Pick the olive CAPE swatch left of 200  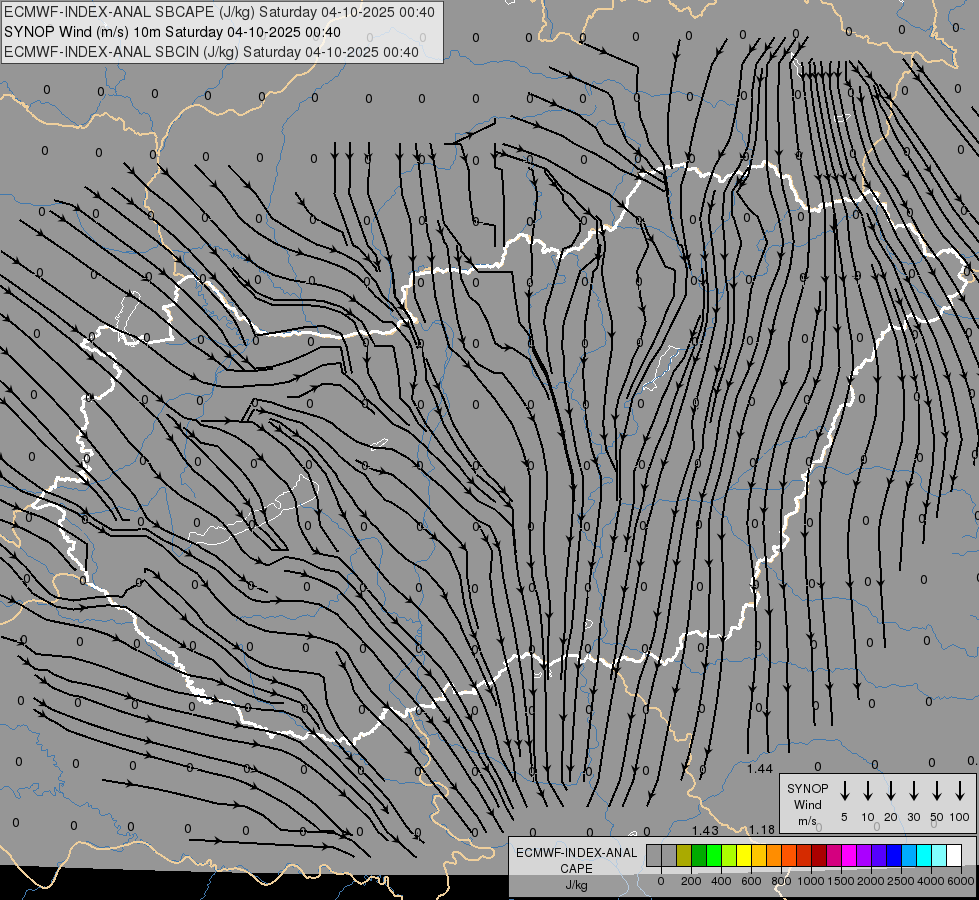coord(684,855)
